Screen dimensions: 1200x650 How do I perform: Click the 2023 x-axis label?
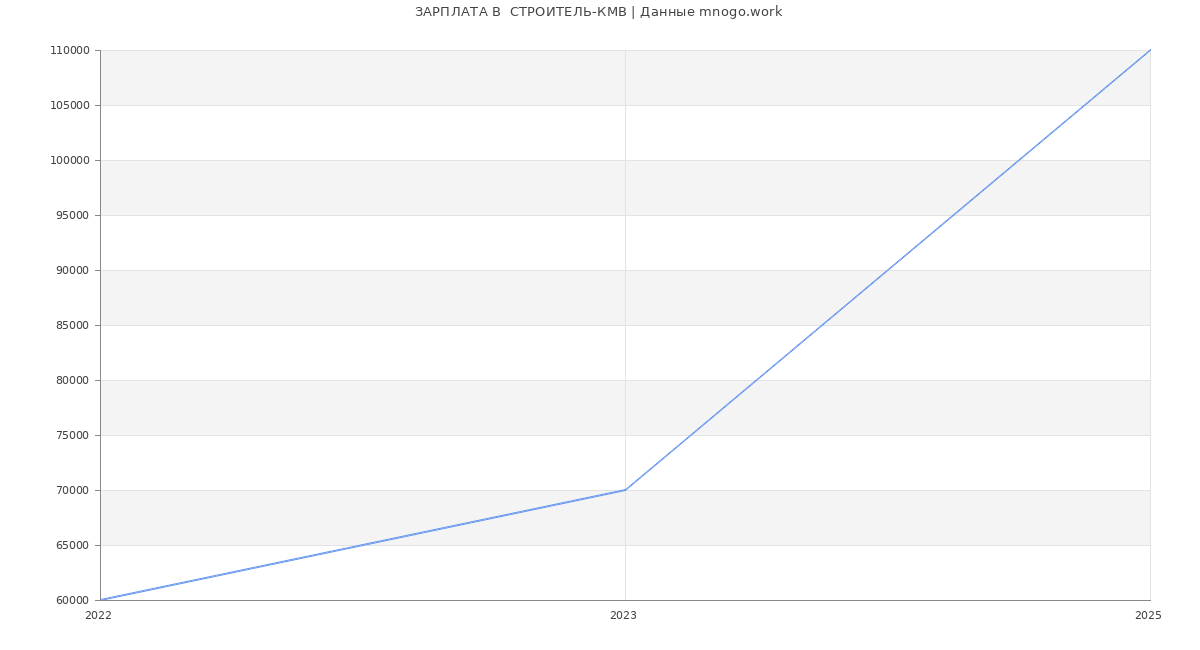pyautogui.click(x=623, y=616)
